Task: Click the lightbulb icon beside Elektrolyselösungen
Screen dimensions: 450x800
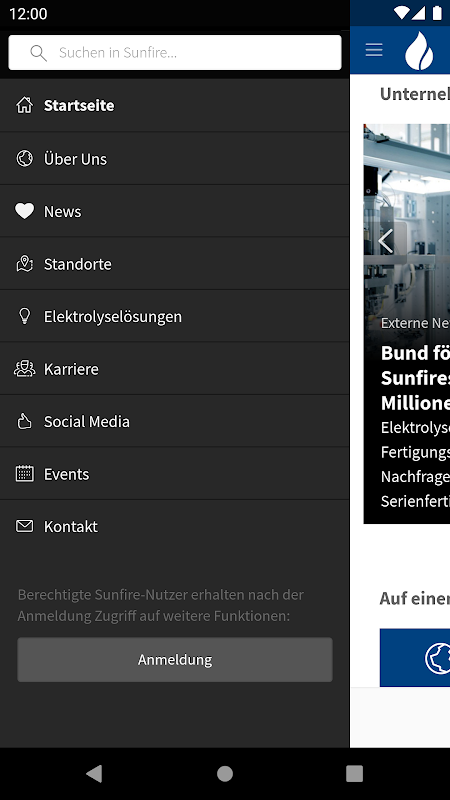Action: point(24,316)
